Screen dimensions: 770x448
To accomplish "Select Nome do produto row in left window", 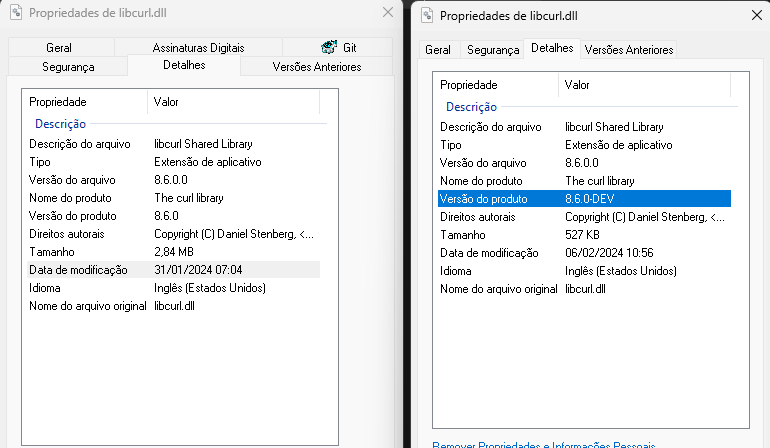I will (x=173, y=198).
